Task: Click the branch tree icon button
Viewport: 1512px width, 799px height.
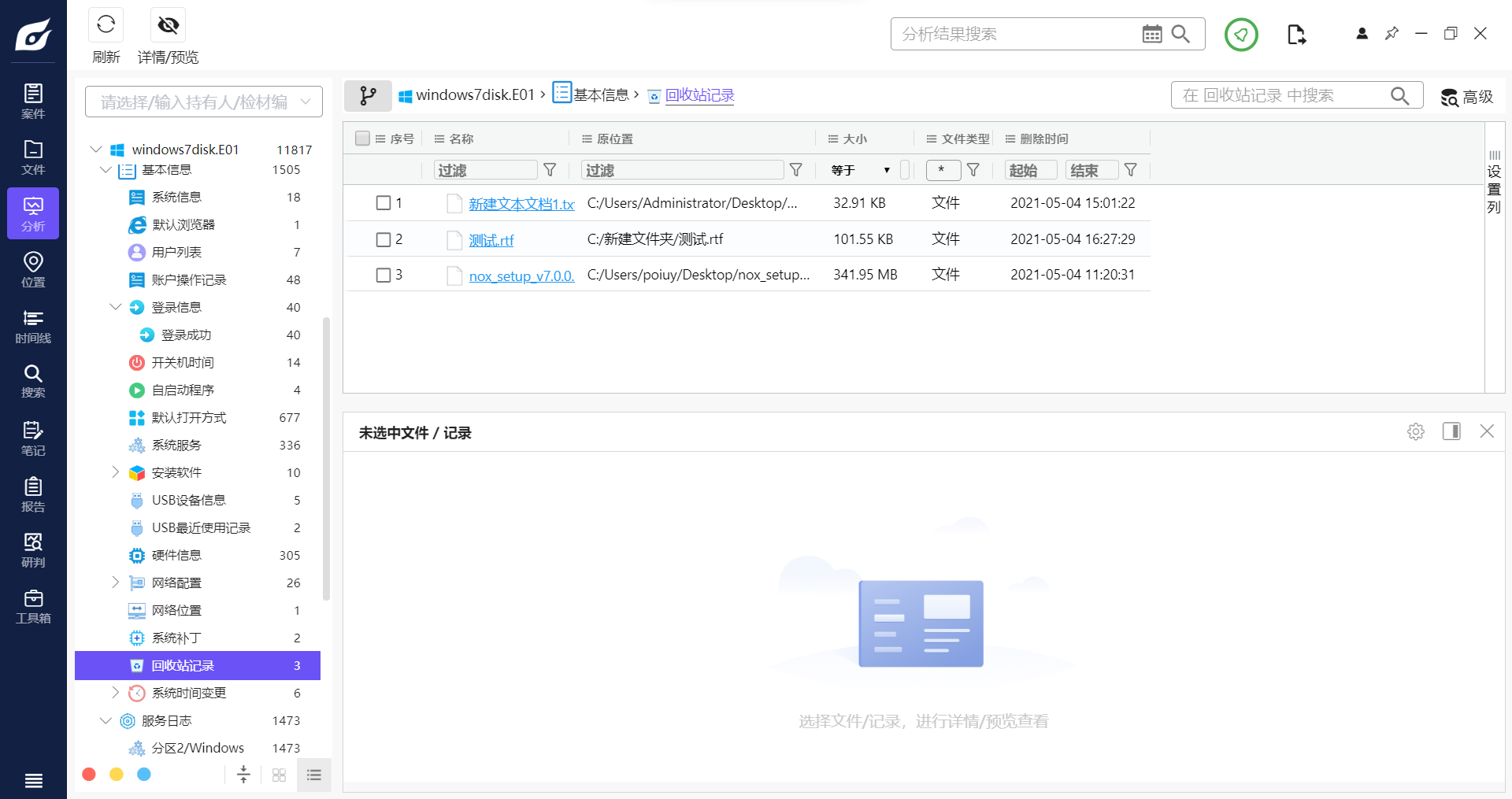Action: [368, 95]
